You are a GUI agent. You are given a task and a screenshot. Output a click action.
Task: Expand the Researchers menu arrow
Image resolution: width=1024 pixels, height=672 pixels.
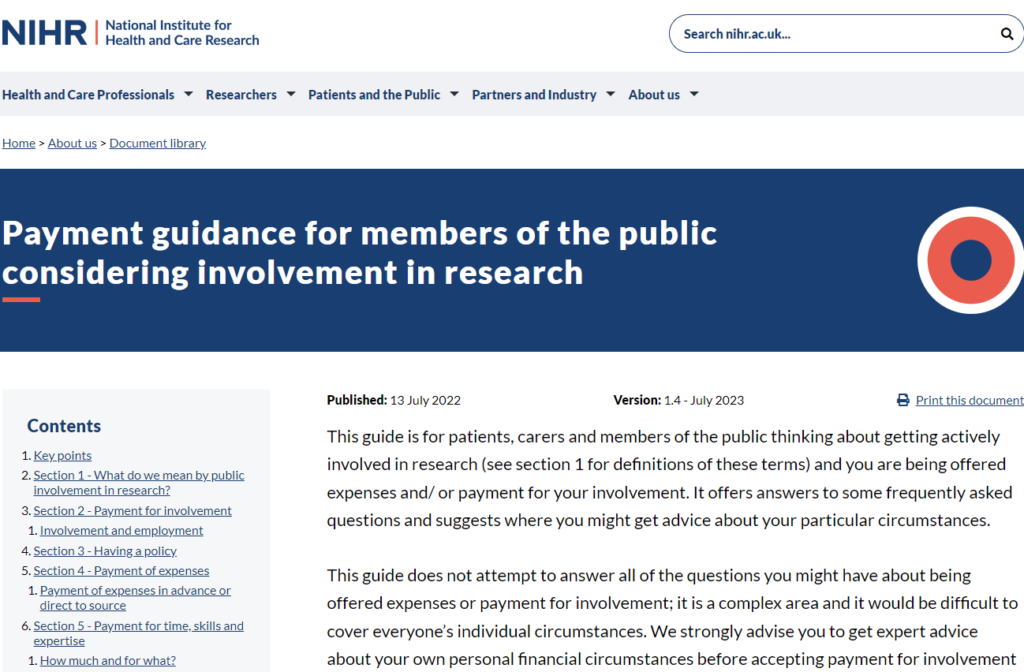click(x=291, y=95)
